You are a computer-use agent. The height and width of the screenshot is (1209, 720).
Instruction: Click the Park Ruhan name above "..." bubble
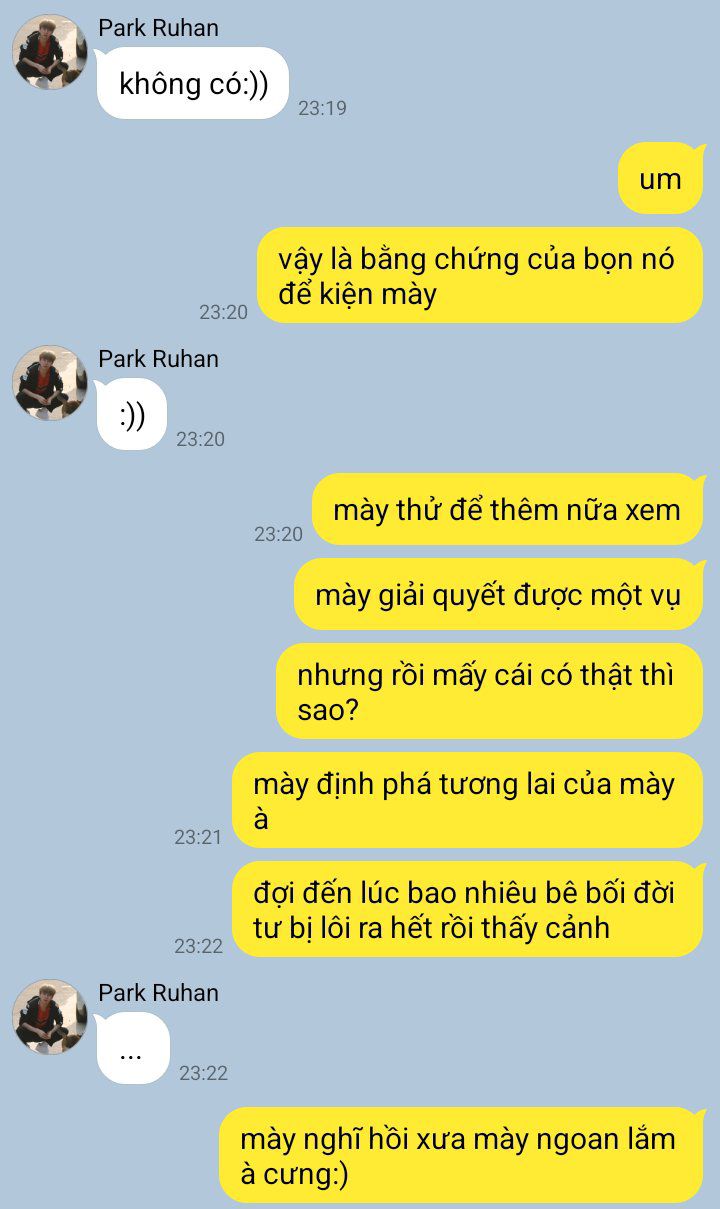pos(158,992)
